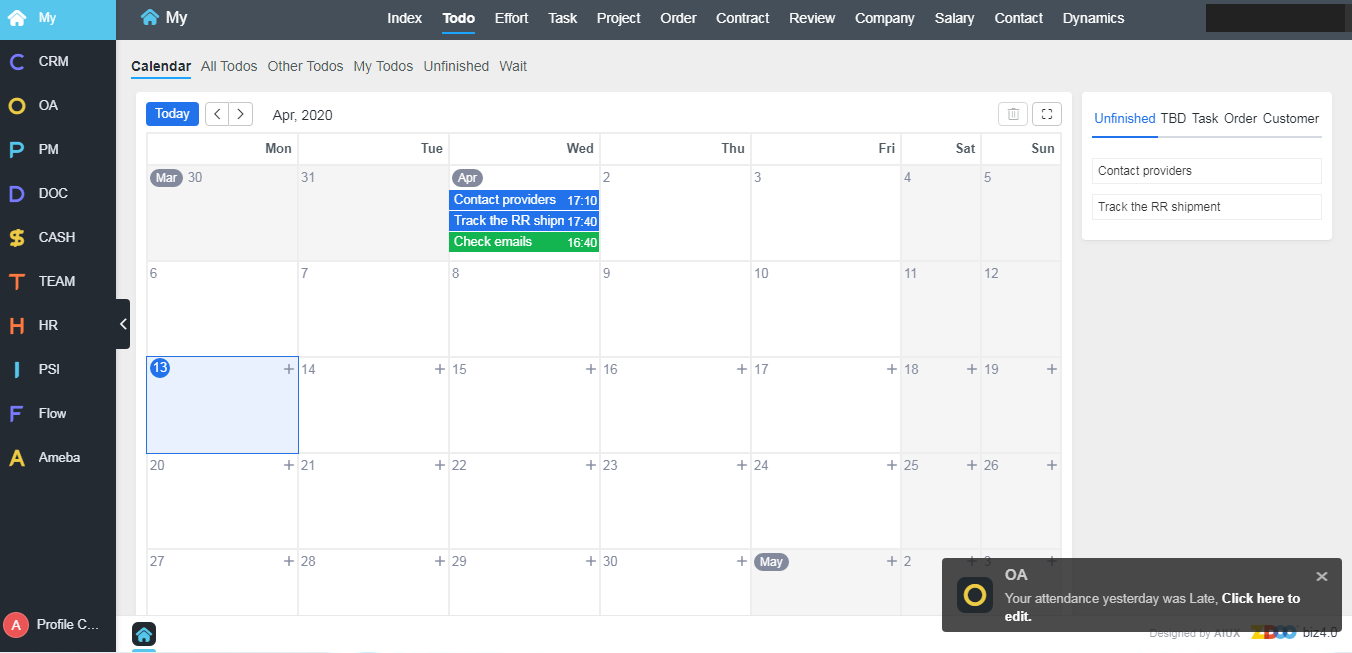Switch to Unfinished tab under Todo
The image size is (1352, 653).
click(456, 66)
